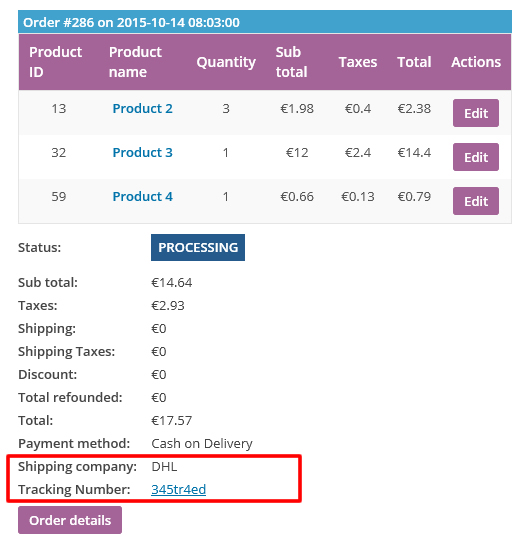Click the Product name column header
Screen dimensions: 530x556
click(135, 62)
